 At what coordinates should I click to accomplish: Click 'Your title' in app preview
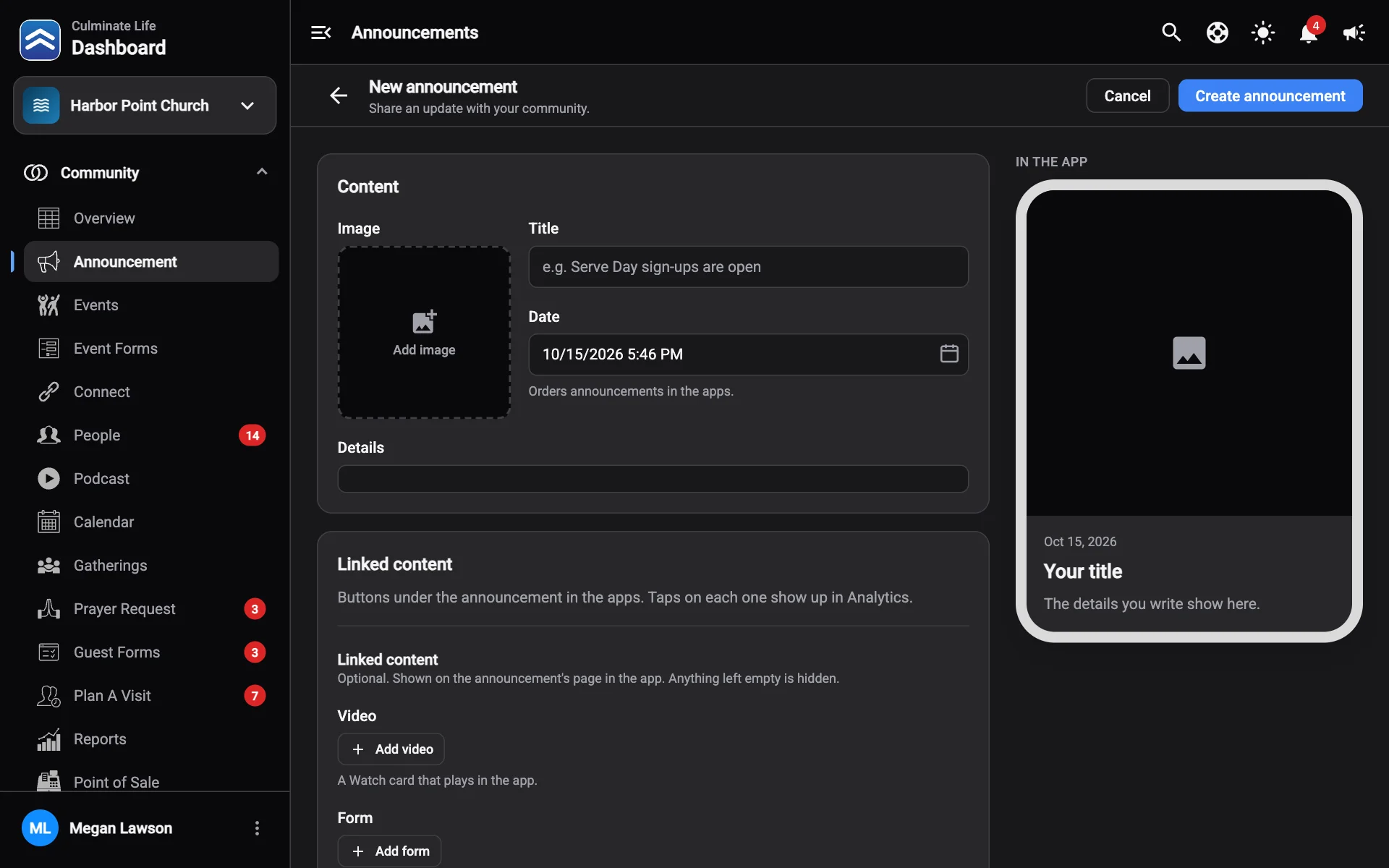[x=1082, y=571]
